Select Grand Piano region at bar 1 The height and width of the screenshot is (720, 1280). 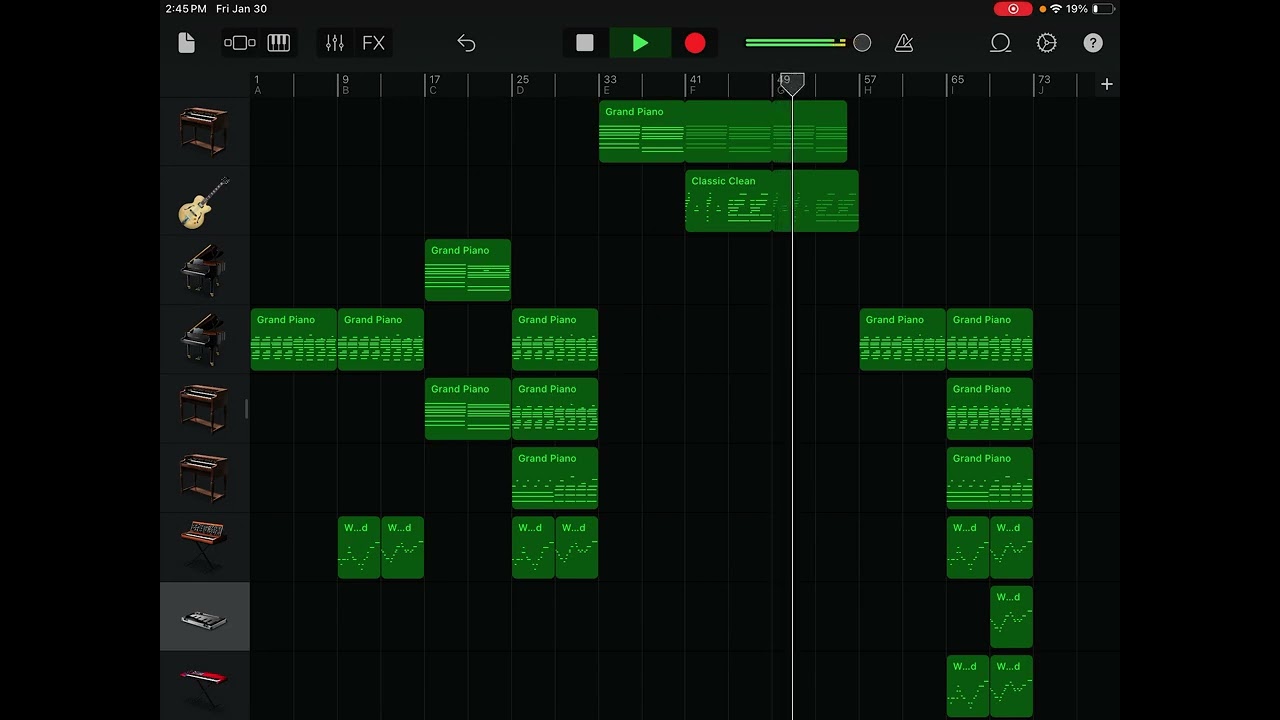pyautogui.click(x=294, y=339)
